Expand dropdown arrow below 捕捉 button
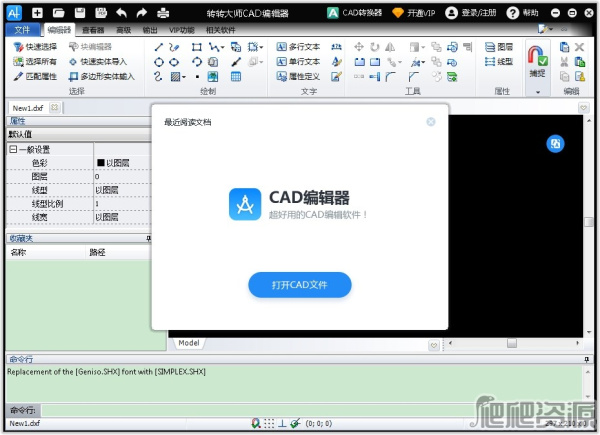 pos(538,91)
